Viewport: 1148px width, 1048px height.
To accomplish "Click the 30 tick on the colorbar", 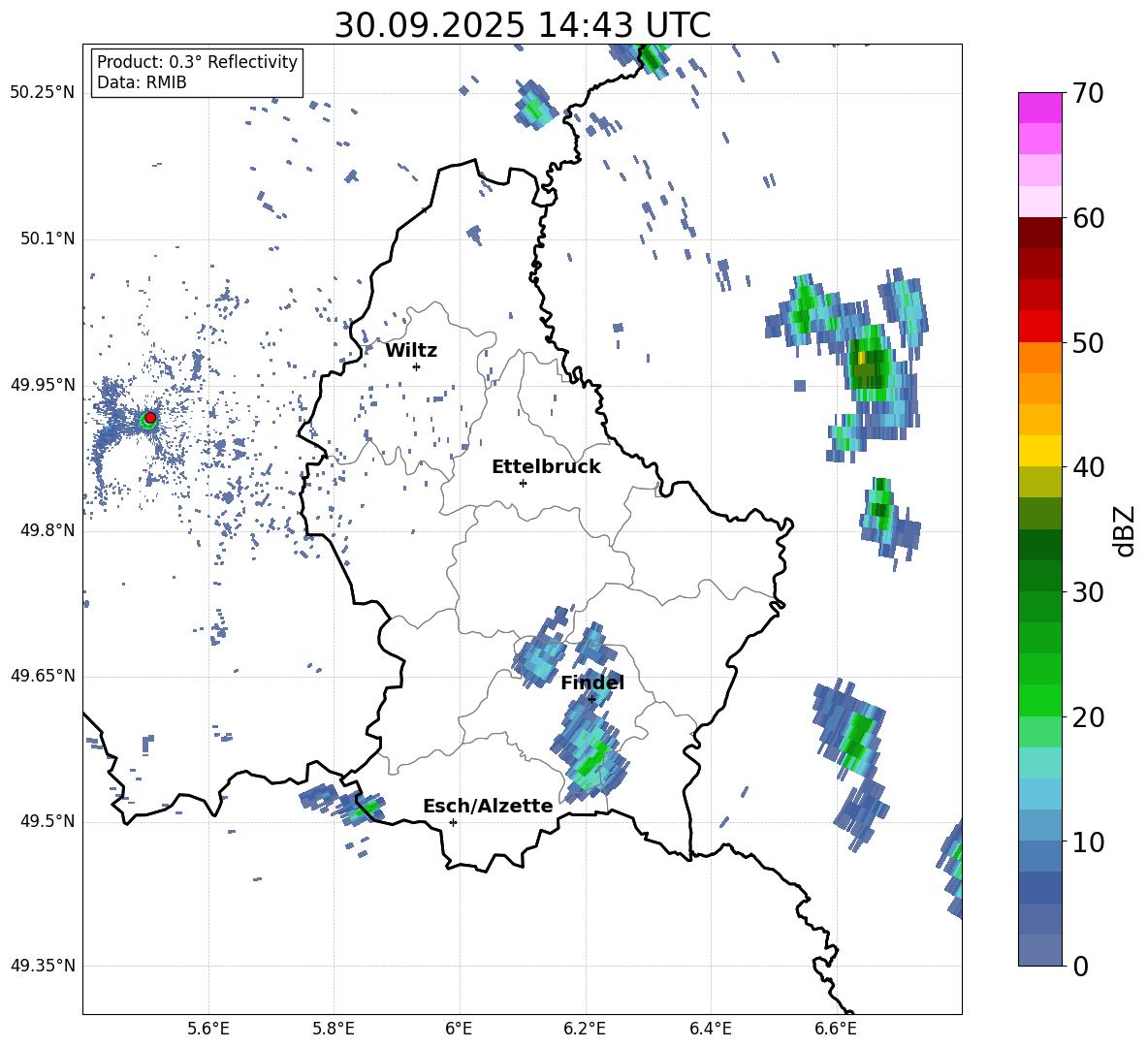I will click(1088, 592).
